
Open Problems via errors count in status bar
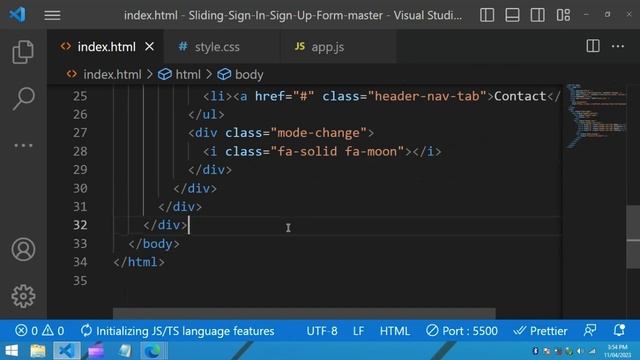[x=27, y=331]
